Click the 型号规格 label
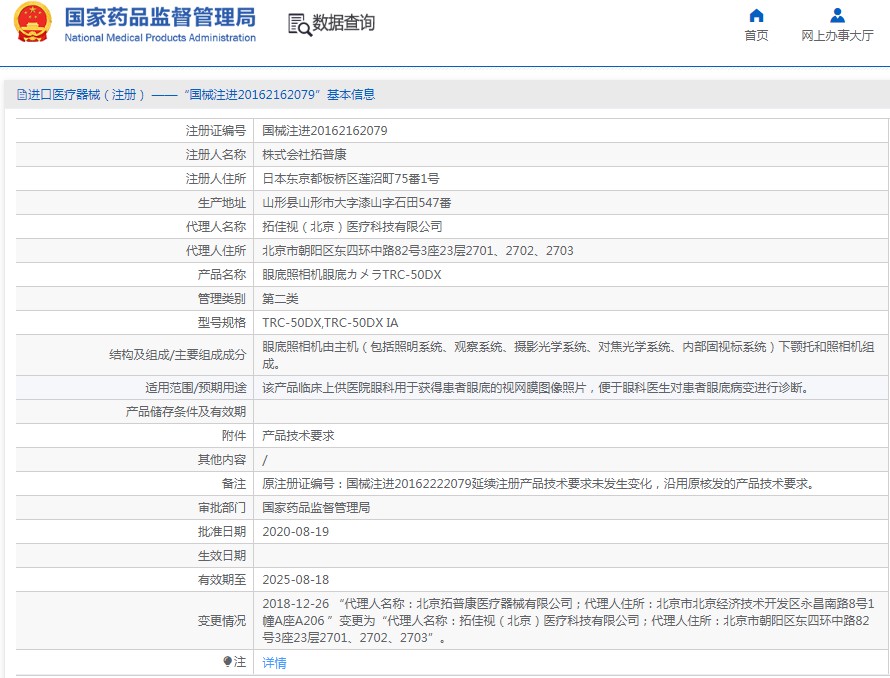Image resolution: width=890 pixels, height=678 pixels. pos(222,323)
